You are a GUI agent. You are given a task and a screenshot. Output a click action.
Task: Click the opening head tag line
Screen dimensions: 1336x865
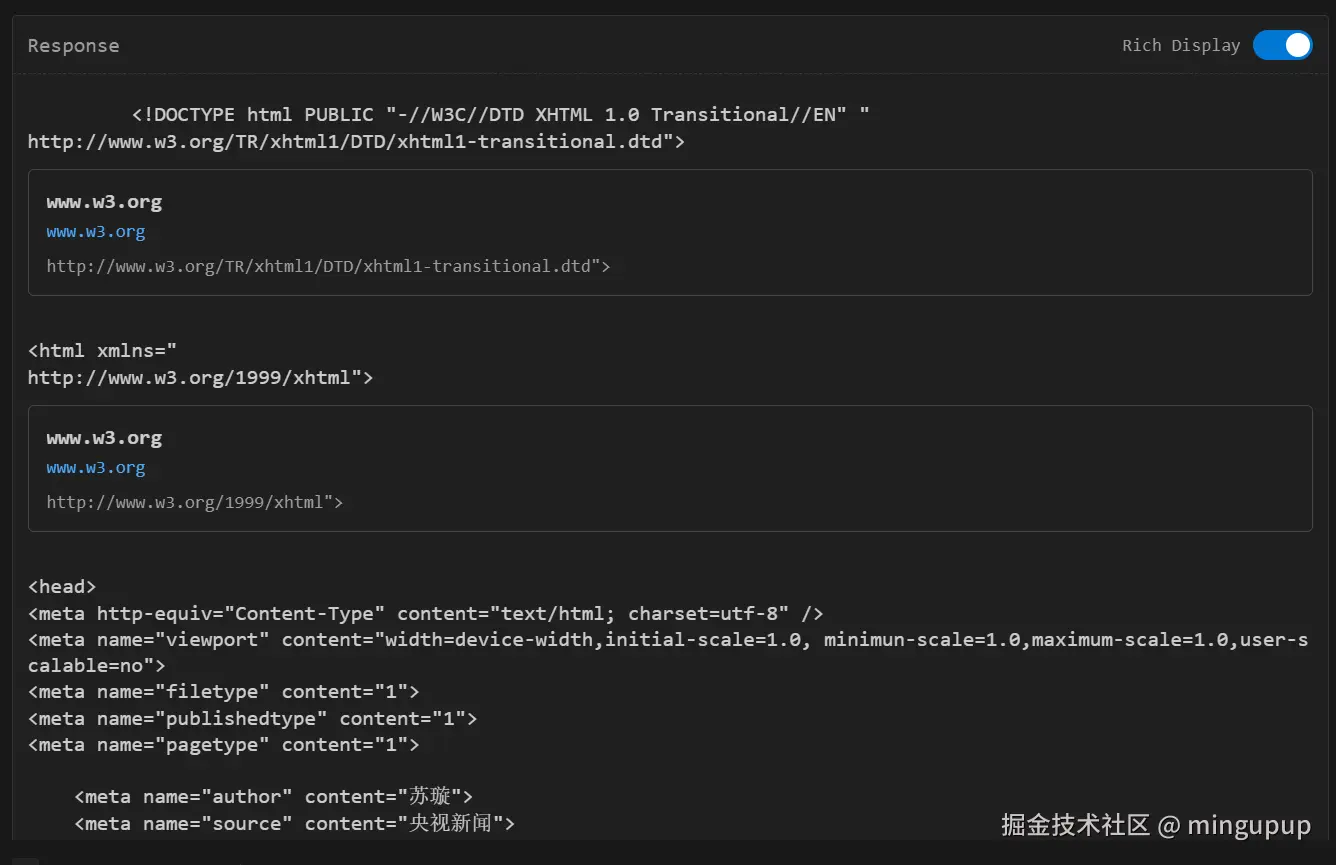coord(62,587)
